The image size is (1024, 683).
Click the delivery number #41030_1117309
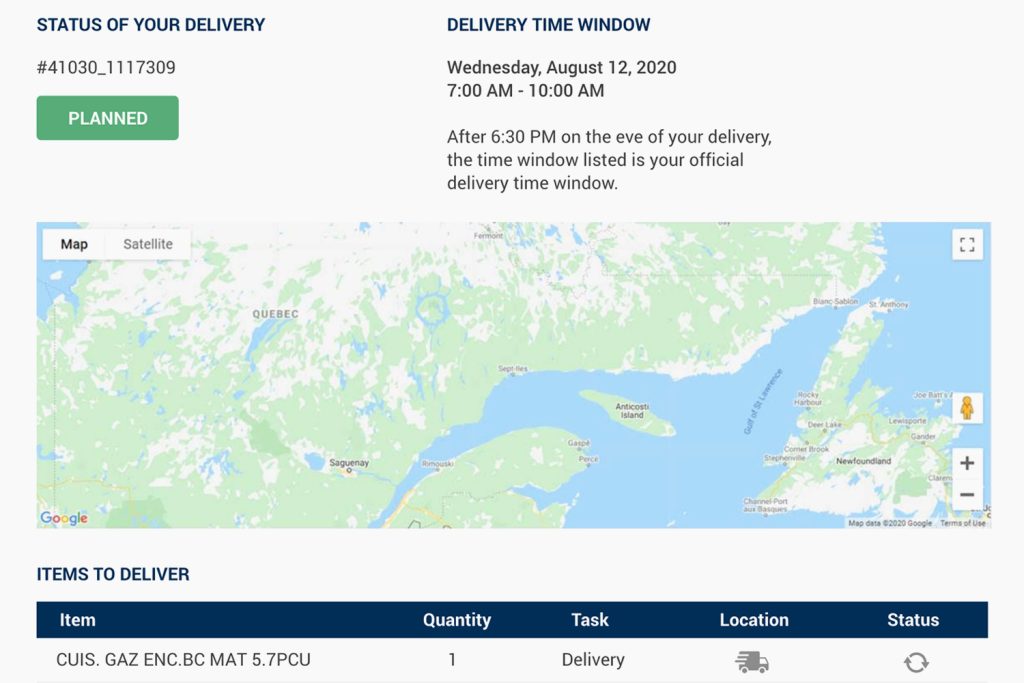click(106, 68)
